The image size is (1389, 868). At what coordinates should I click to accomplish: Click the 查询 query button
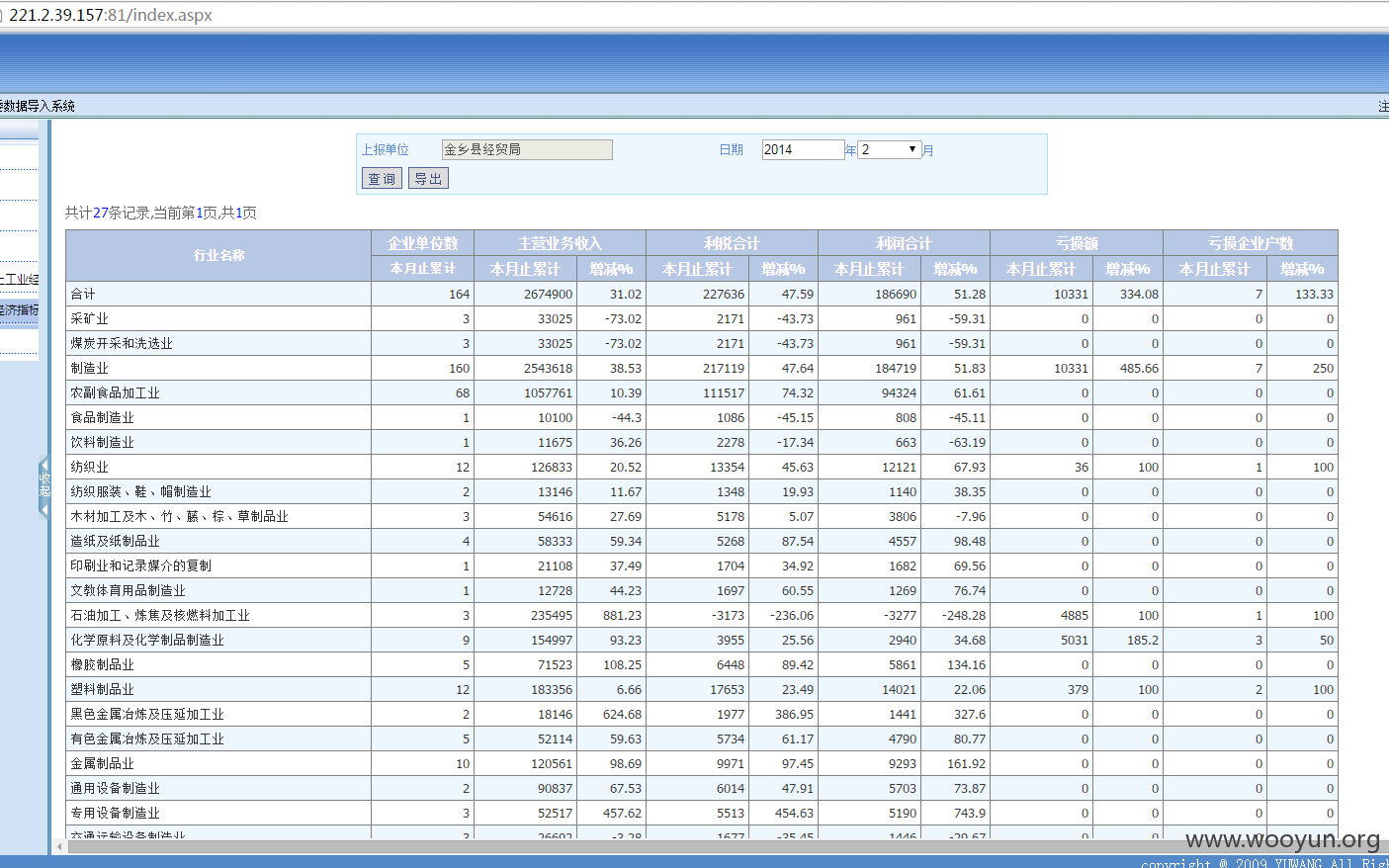point(382,178)
